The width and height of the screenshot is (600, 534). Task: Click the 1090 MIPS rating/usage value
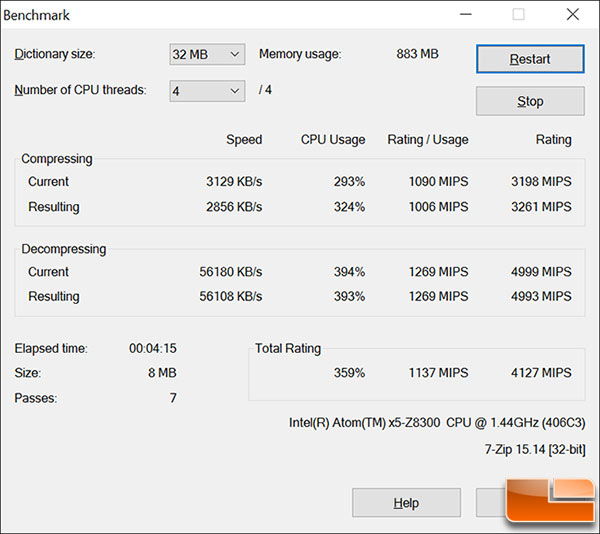point(439,181)
